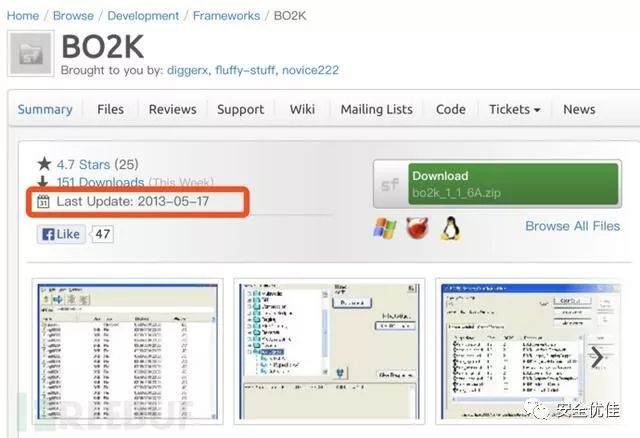
Task: Open the Mailing Lists tab
Action: coord(376,109)
